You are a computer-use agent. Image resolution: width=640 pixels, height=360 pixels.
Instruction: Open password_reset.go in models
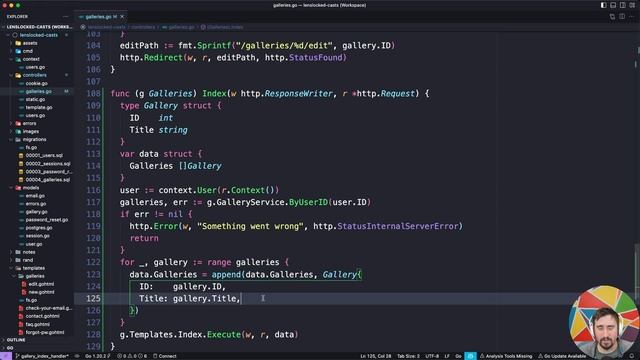[47, 220]
